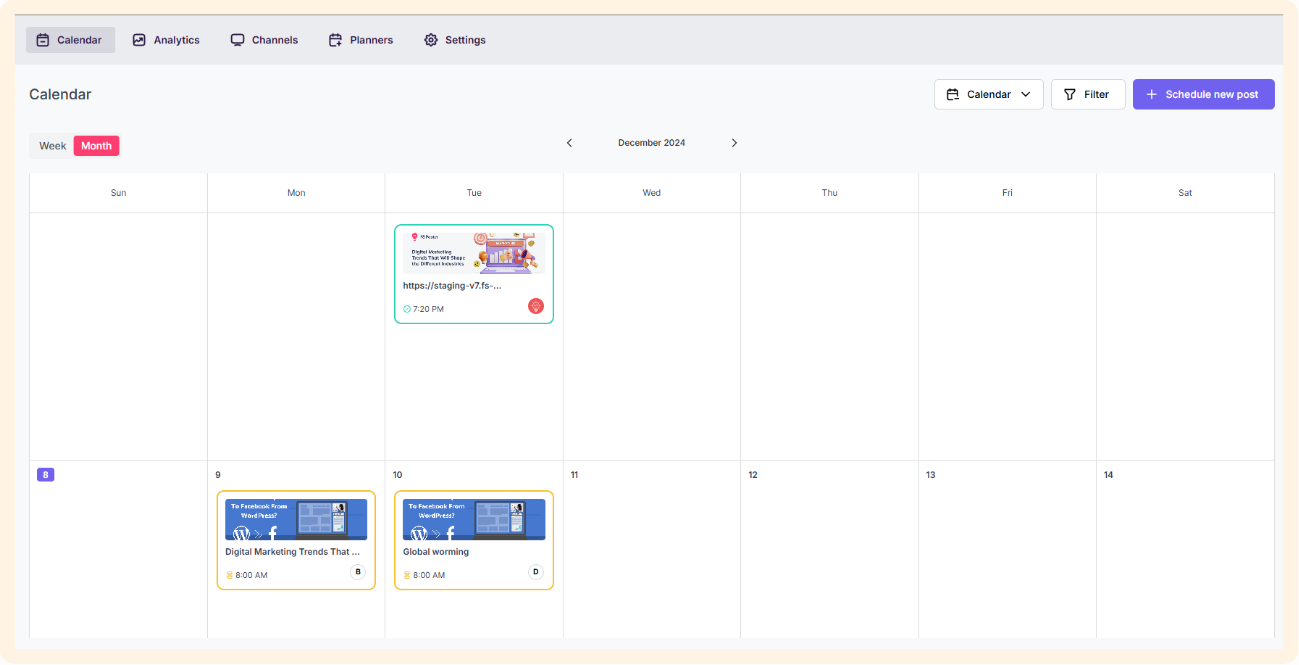Click the Wed column header
Image resolution: width=1299 pixels, height=665 pixels.
pyautogui.click(x=652, y=193)
